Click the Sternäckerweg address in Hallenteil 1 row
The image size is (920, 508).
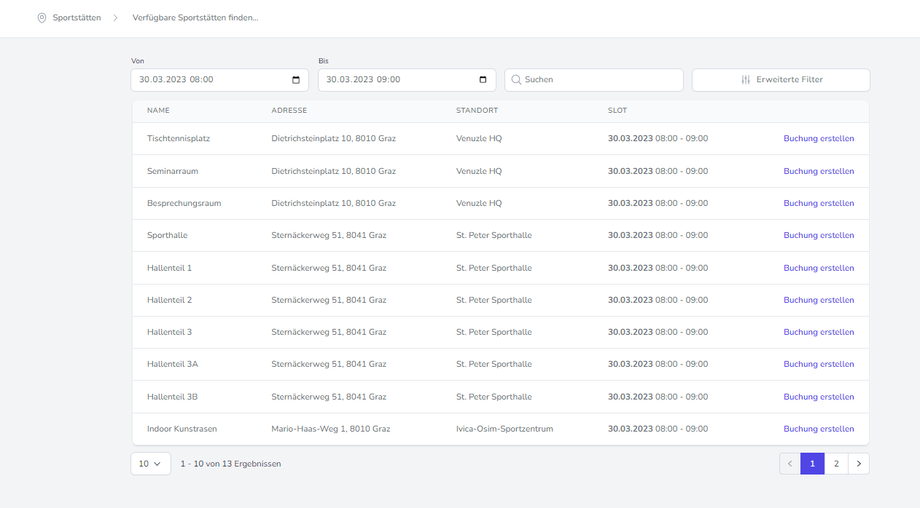point(329,268)
